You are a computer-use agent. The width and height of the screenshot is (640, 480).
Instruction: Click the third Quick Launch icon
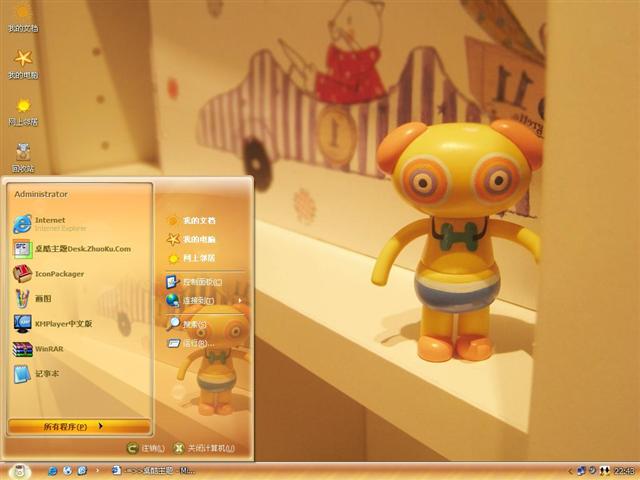coord(82,471)
